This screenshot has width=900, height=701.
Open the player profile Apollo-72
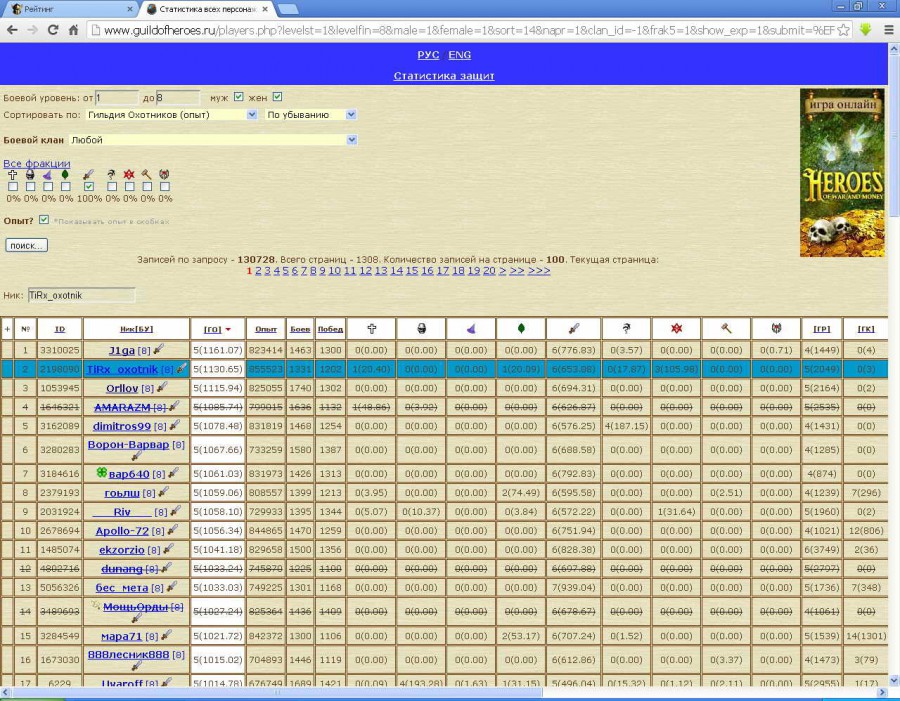pos(122,530)
